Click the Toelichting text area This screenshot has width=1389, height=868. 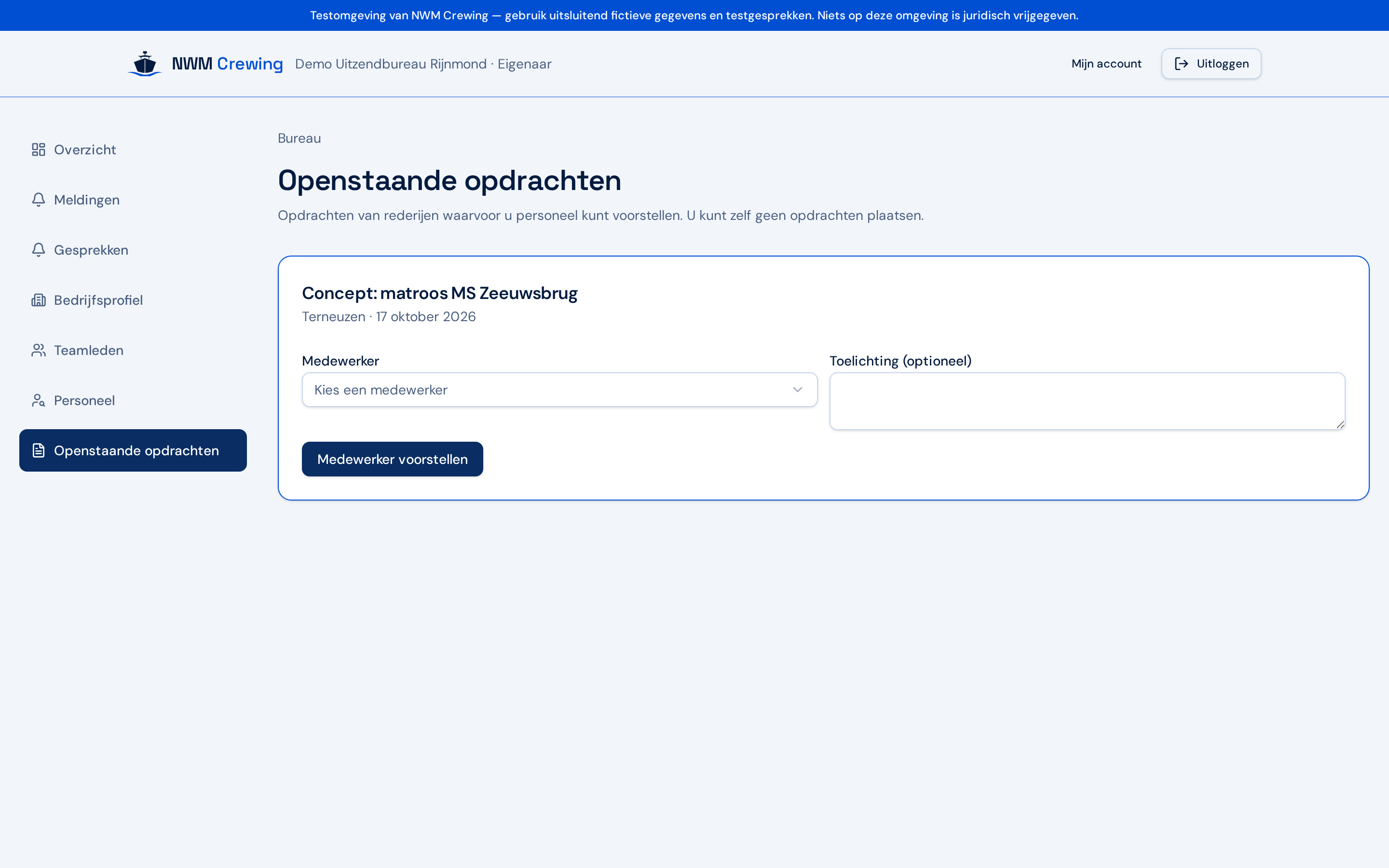click(x=1087, y=401)
